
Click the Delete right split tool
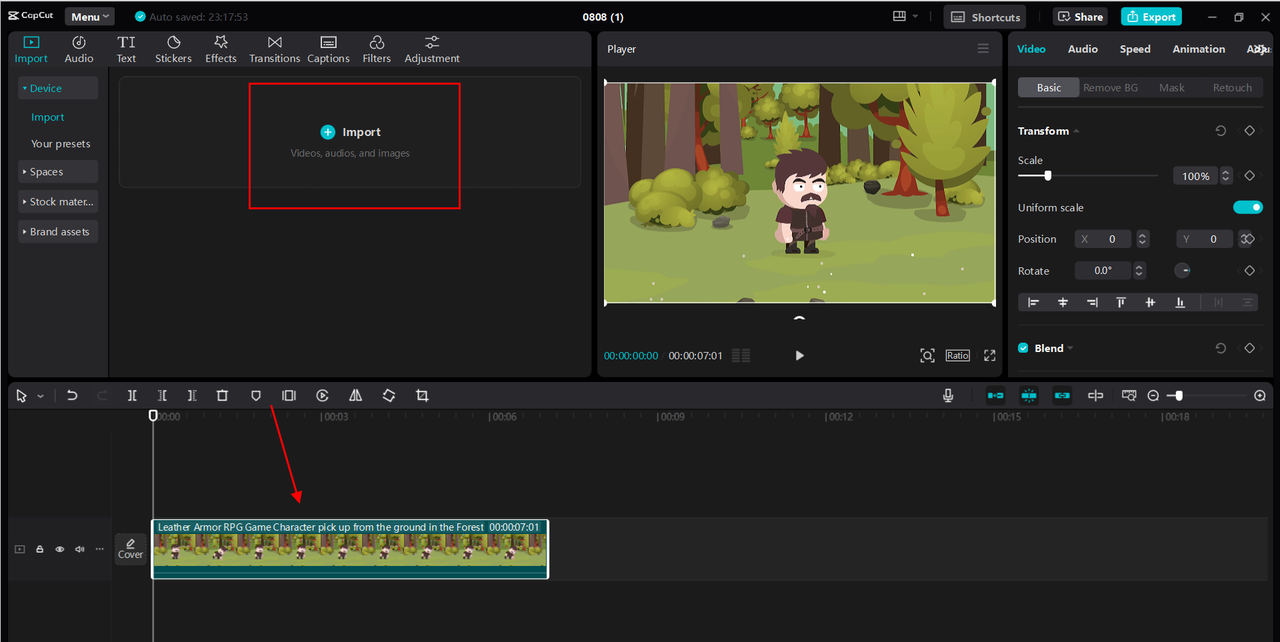pos(192,396)
